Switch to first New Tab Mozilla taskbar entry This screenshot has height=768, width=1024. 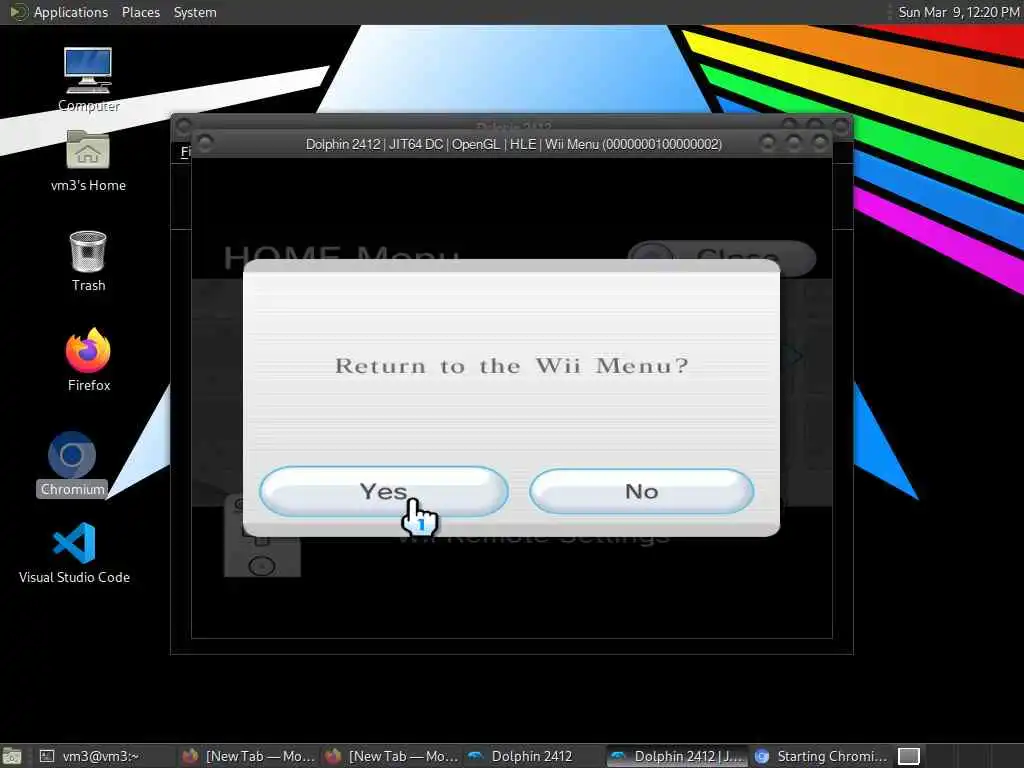point(248,756)
